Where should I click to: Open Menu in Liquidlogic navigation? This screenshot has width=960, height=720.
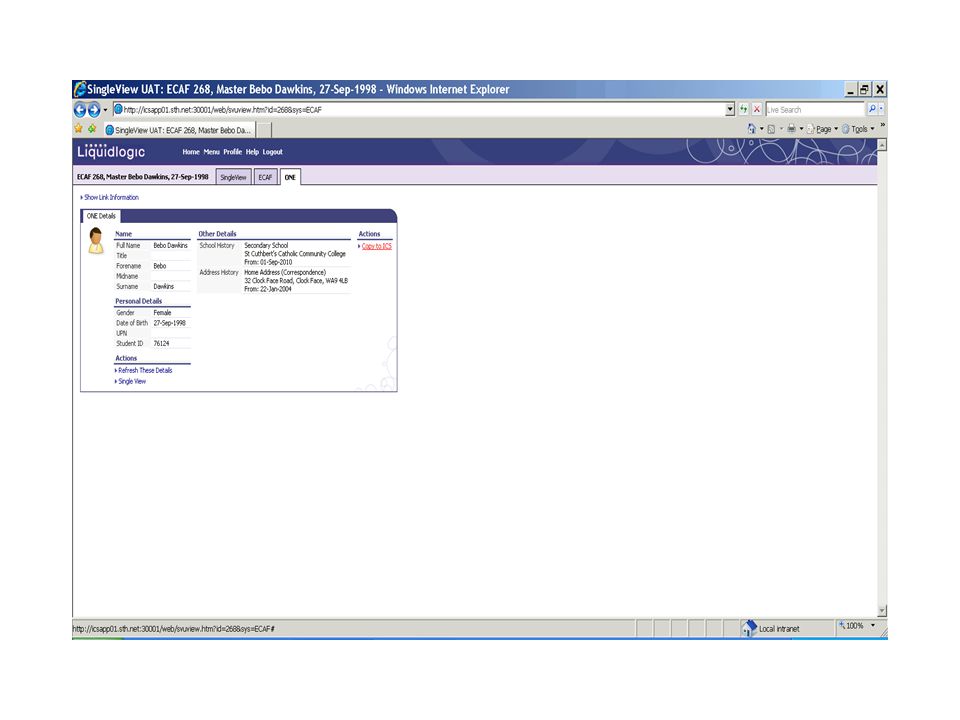(211, 152)
